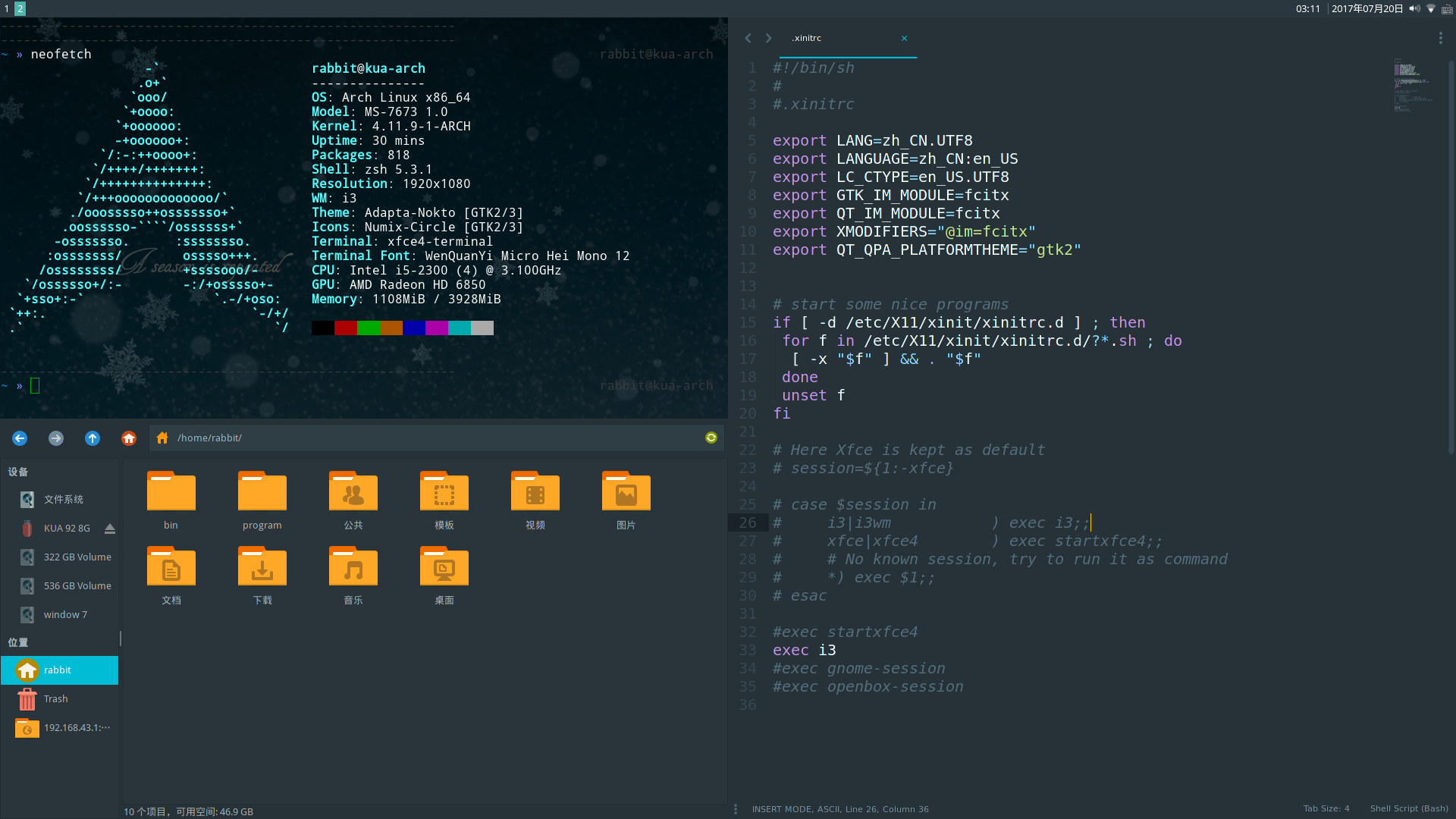This screenshot has height=819, width=1456.
Task: Click the forward arrow in file manager
Action: pos(56,438)
